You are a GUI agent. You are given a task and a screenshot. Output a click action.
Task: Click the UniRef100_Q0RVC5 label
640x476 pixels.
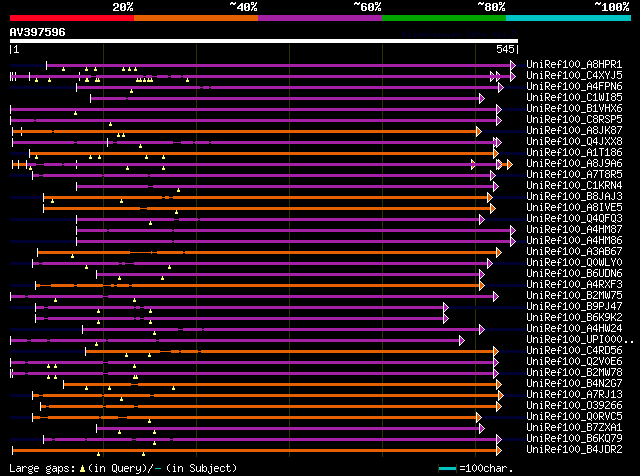(574, 417)
